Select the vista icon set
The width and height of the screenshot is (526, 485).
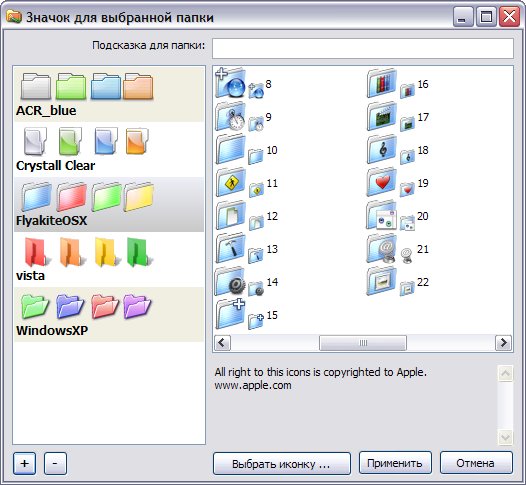point(109,259)
